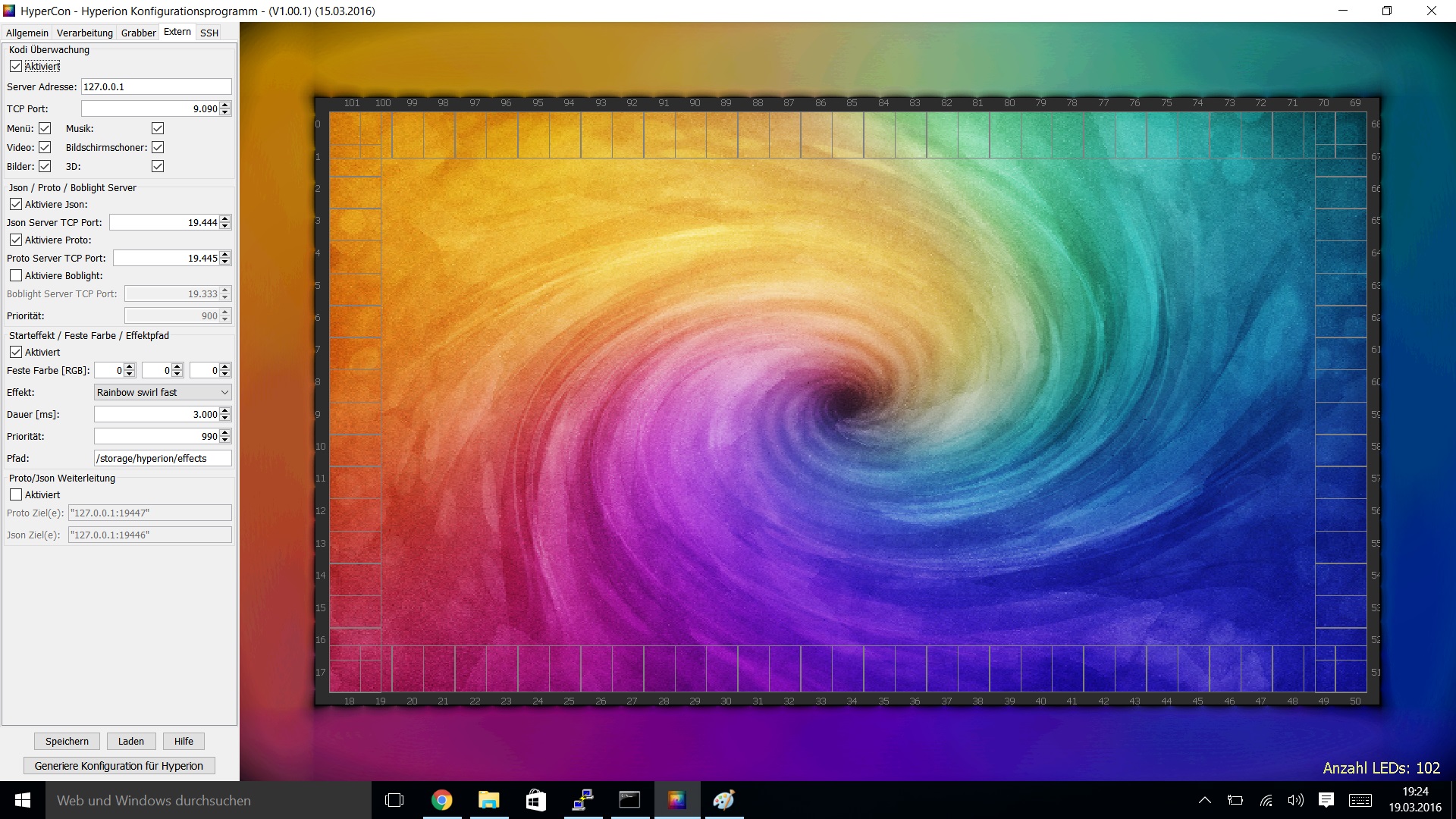Uncheck Kodi Überwachung Aktiviert checkbox
Screen dimensions: 1456x819
coord(16,67)
